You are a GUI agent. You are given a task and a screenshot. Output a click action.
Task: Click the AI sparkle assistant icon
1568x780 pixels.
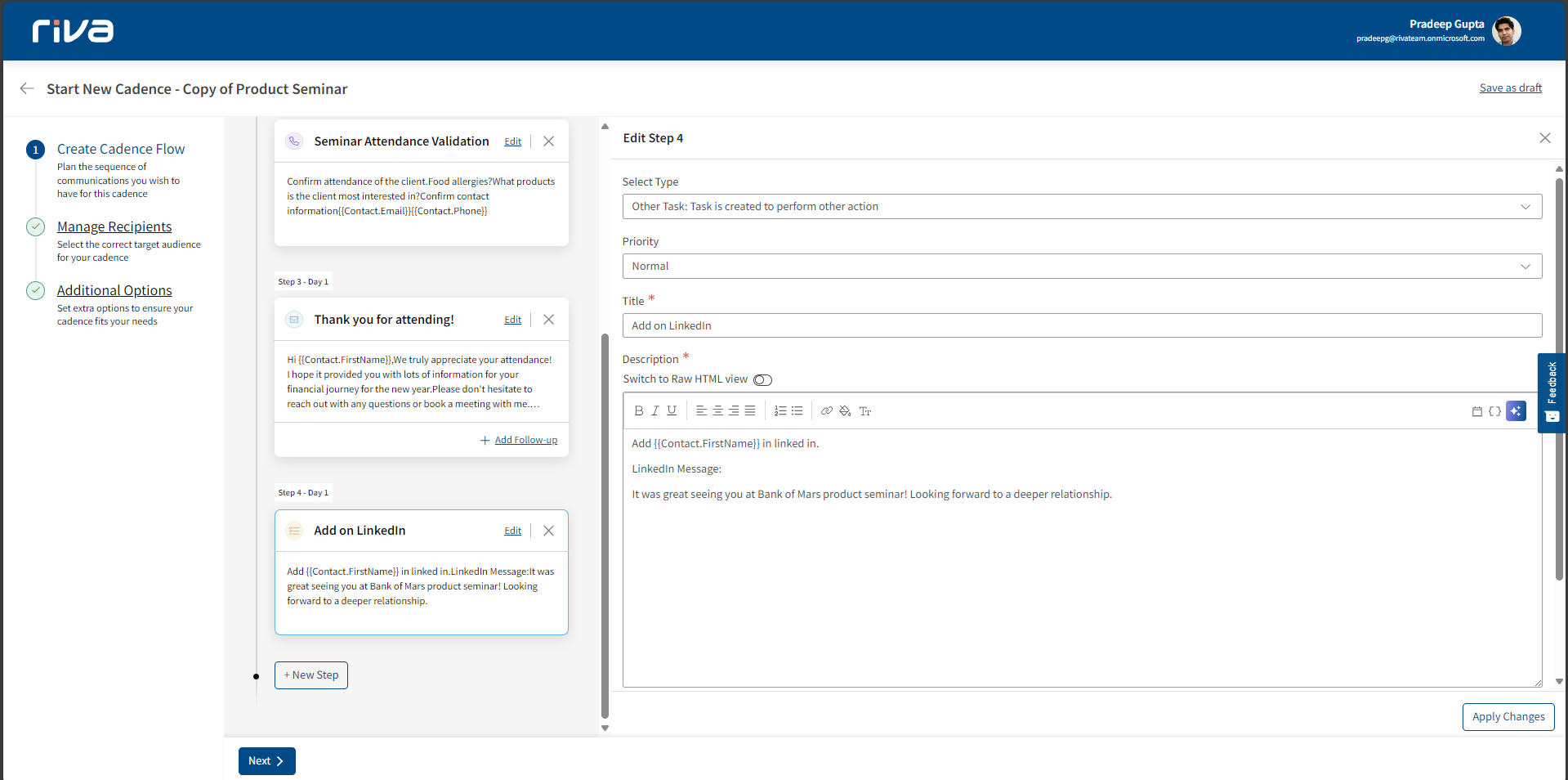tap(1516, 411)
